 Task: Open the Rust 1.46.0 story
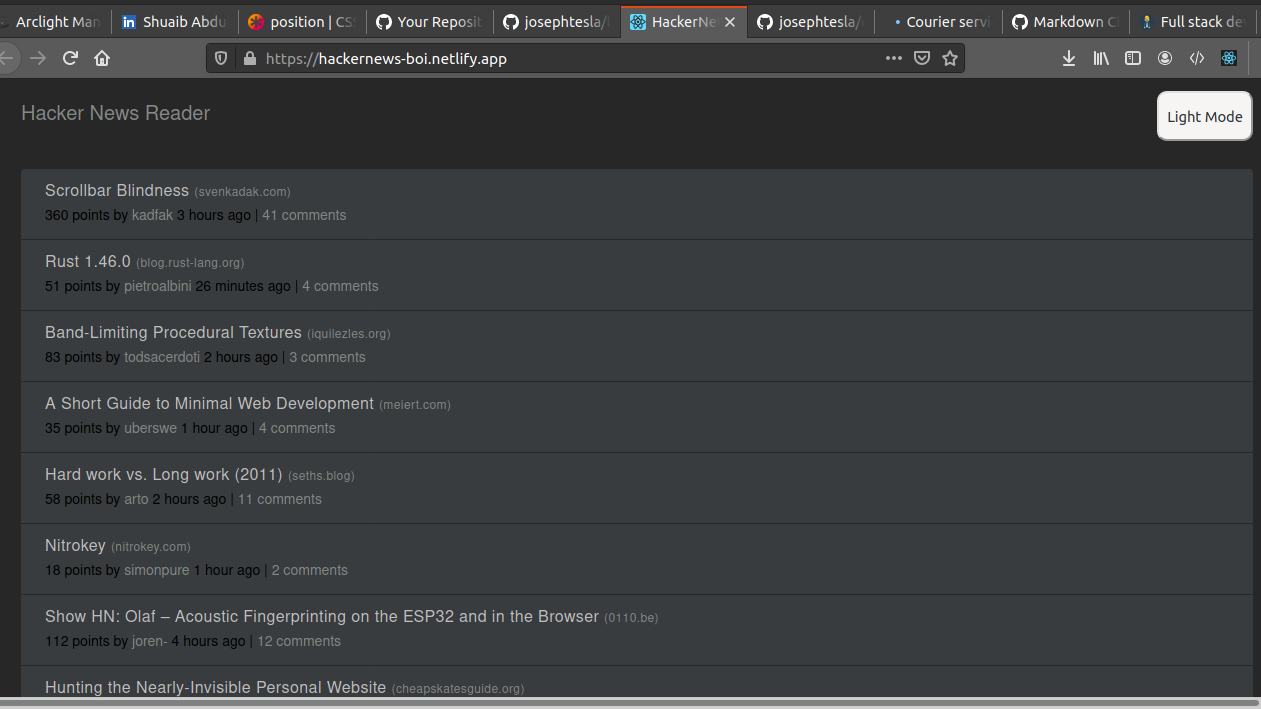[88, 261]
